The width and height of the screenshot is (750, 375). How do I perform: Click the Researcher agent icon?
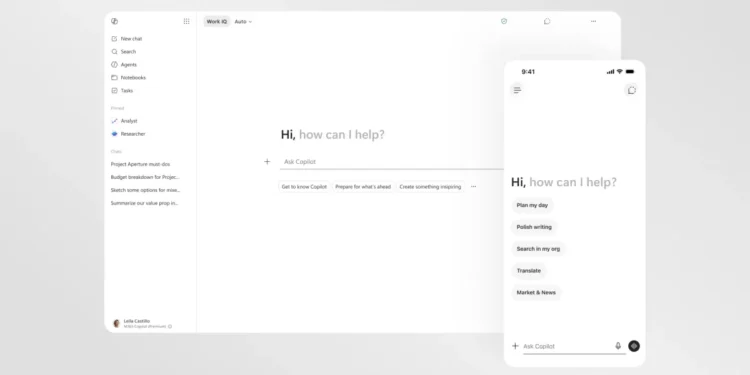coord(114,134)
